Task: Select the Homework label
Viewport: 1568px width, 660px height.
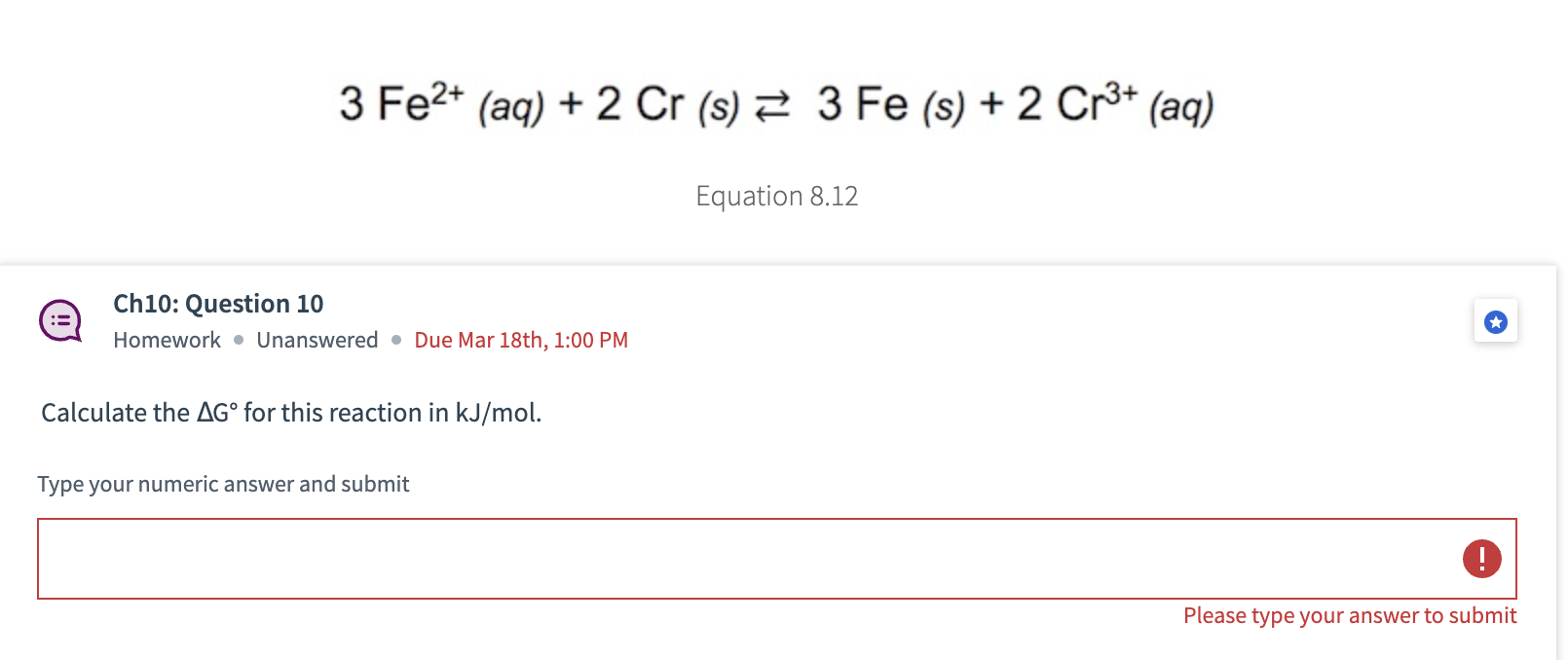Action: [x=167, y=340]
